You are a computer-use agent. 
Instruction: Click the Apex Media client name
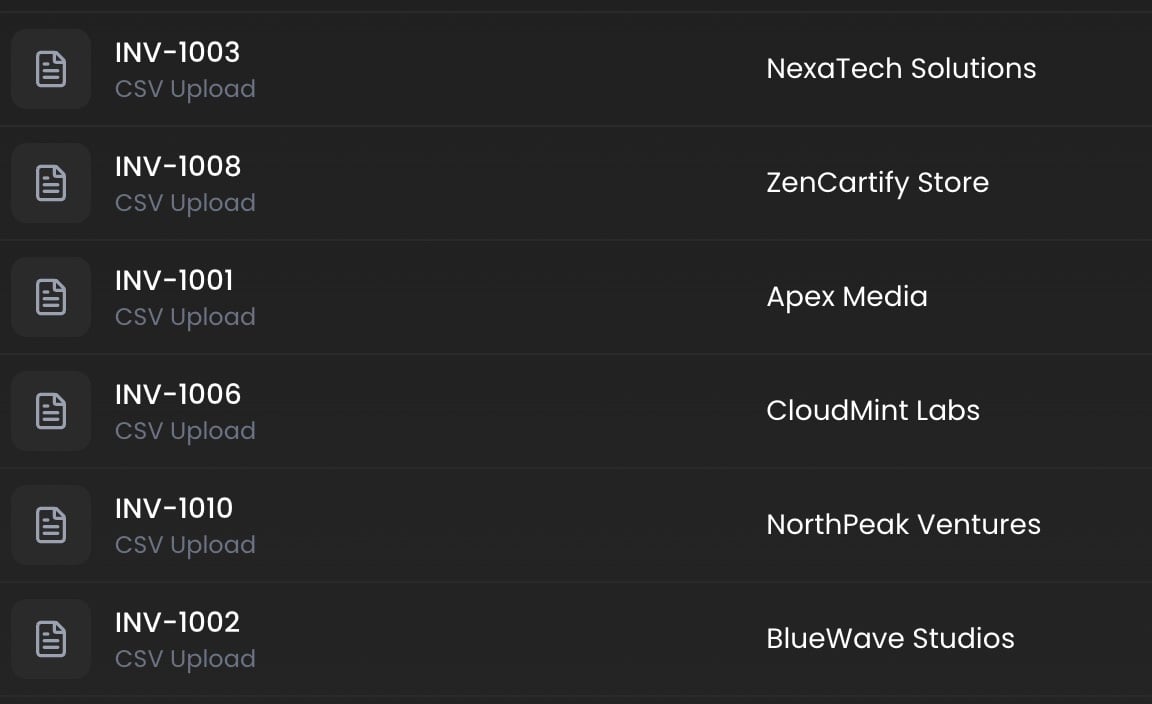pyautogui.click(x=847, y=297)
